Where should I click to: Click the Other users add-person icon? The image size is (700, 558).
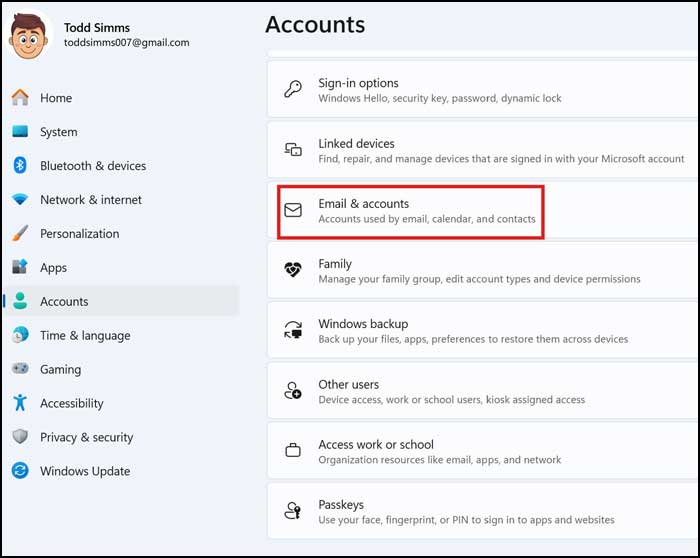pyautogui.click(x=293, y=391)
